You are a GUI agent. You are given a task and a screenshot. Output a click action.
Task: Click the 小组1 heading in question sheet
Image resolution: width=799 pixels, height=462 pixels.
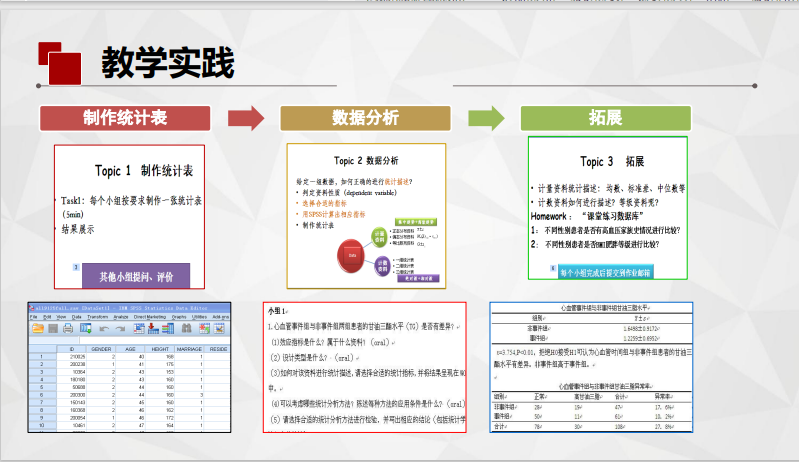(277, 311)
